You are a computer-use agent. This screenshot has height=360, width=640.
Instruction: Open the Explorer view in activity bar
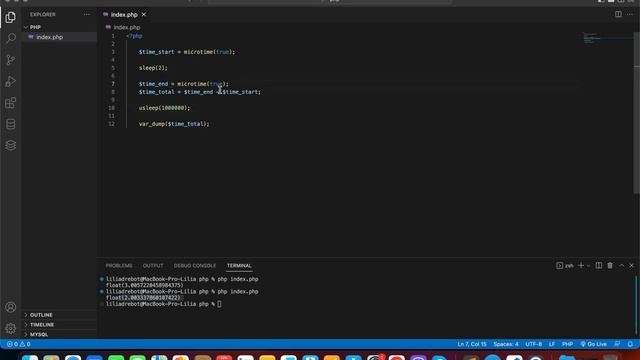pos(11,18)
